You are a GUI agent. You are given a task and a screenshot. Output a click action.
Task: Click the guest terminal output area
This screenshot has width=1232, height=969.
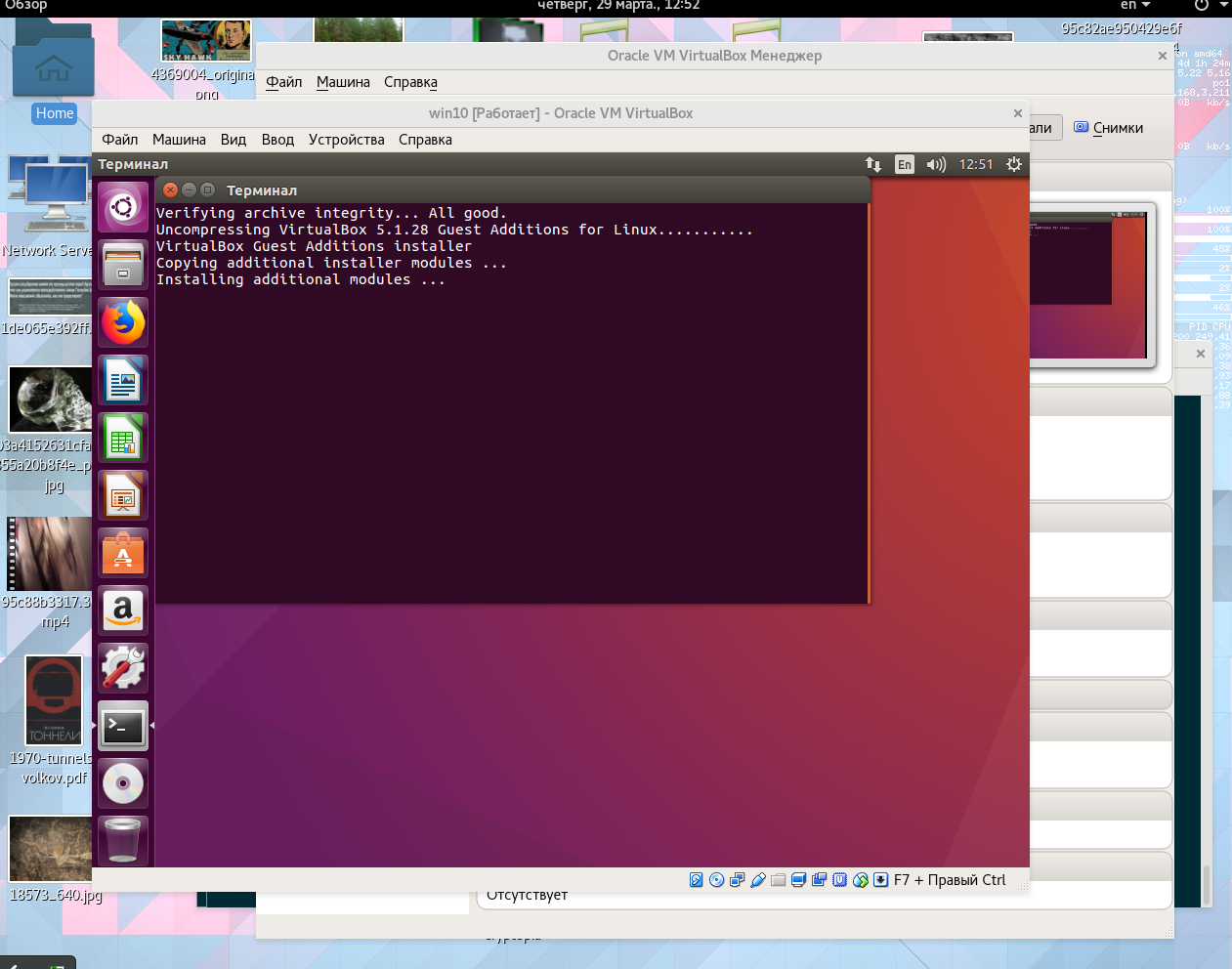[512, 402]
